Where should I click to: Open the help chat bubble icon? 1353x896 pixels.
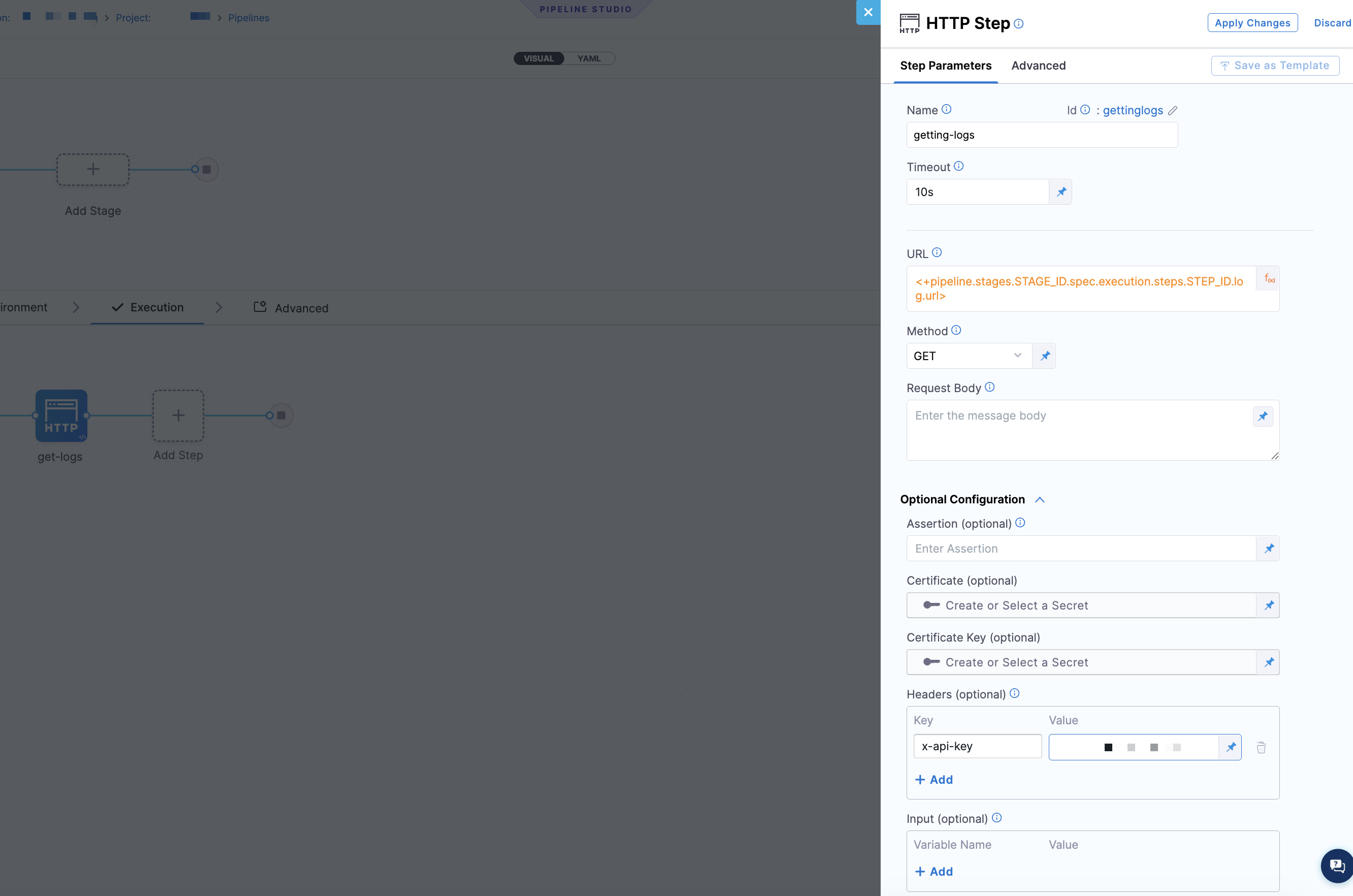1337,866
